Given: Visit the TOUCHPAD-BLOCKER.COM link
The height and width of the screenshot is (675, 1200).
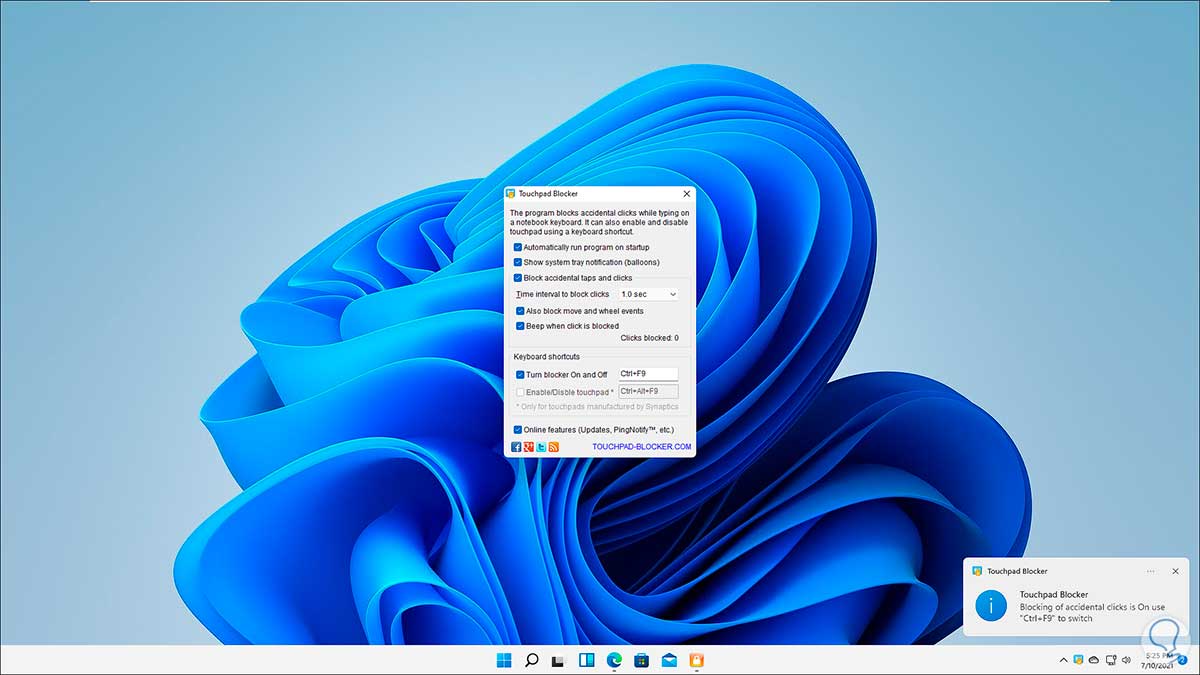Looking at the screenshot, I should click(x=641, y=447).
